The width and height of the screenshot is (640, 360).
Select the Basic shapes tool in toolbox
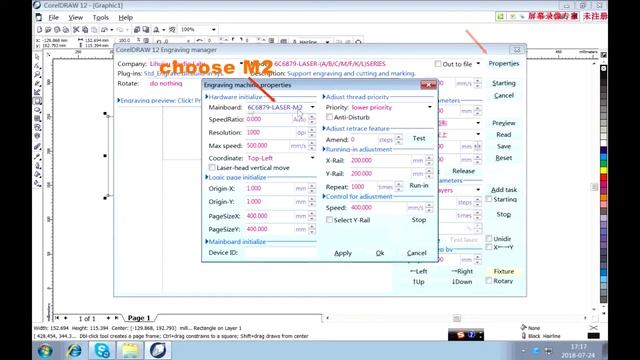[x=38, y=127]
